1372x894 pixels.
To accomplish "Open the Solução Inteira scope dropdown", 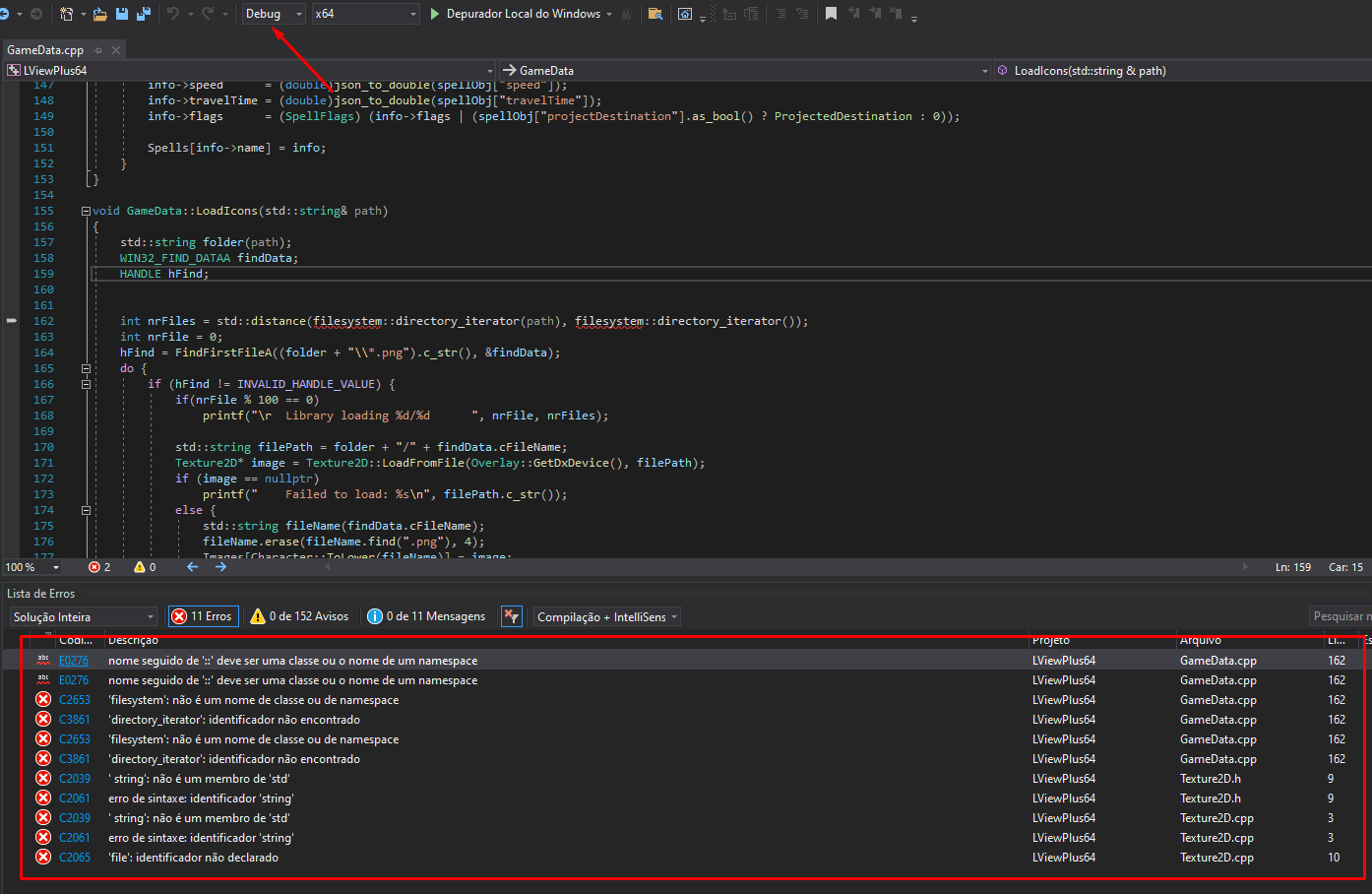I will pos(84,616).
